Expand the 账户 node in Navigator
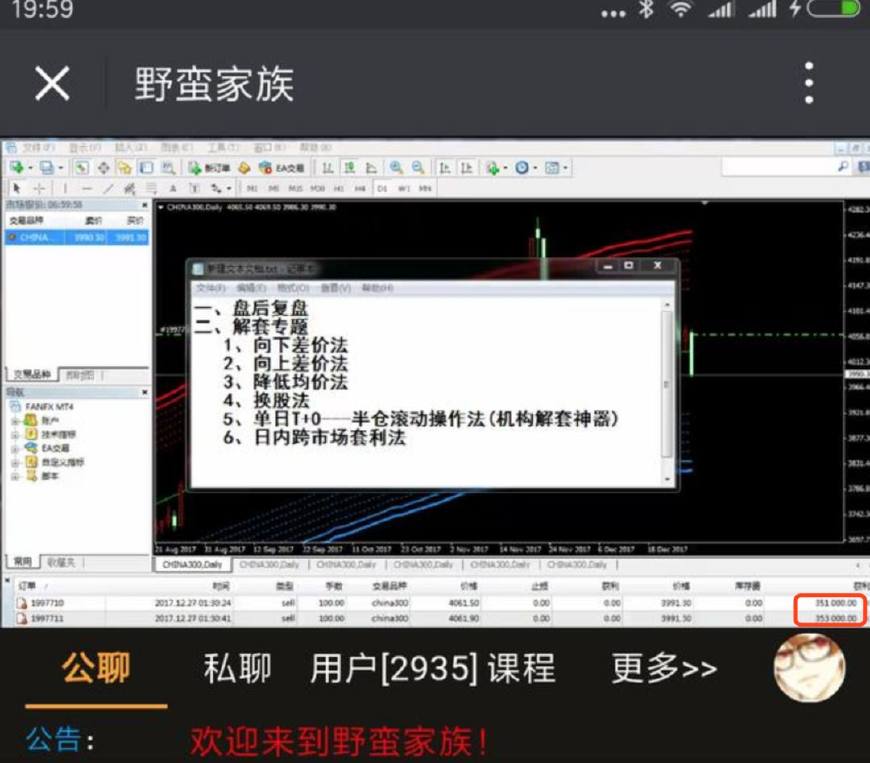 (x=14, y=420)
